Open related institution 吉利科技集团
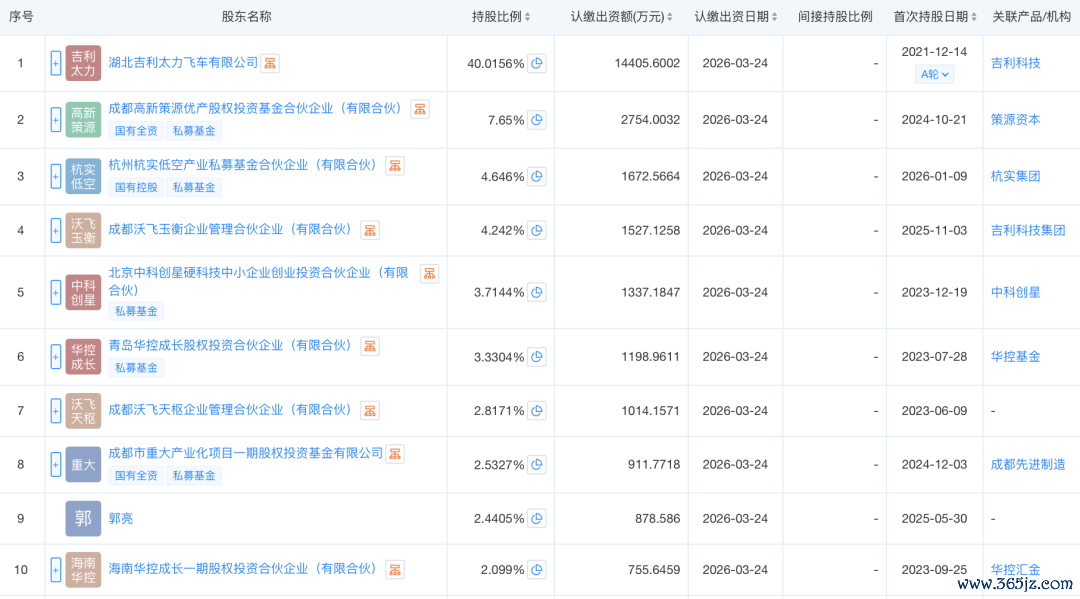1080x599 pixels. click(x=1028, y=230)
